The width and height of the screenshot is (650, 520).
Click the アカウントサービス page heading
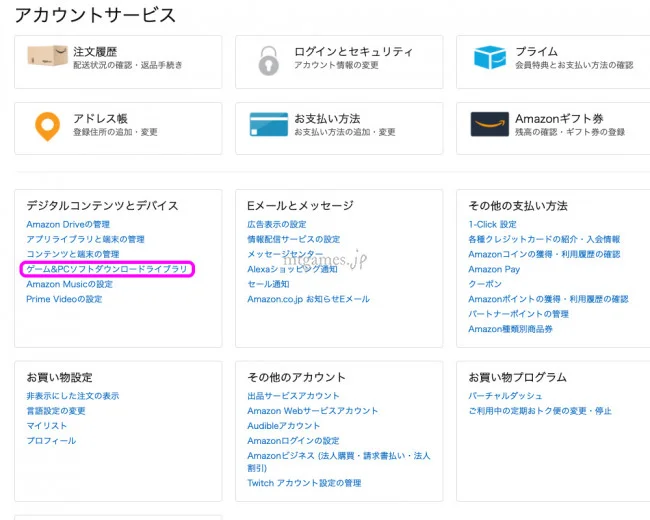click(95, 15)
